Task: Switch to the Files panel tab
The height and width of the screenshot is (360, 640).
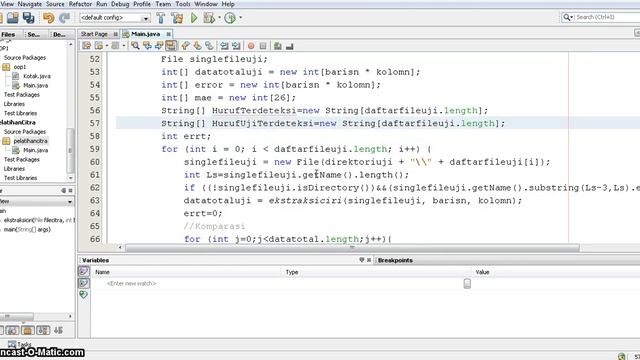Action: (8, 35)
